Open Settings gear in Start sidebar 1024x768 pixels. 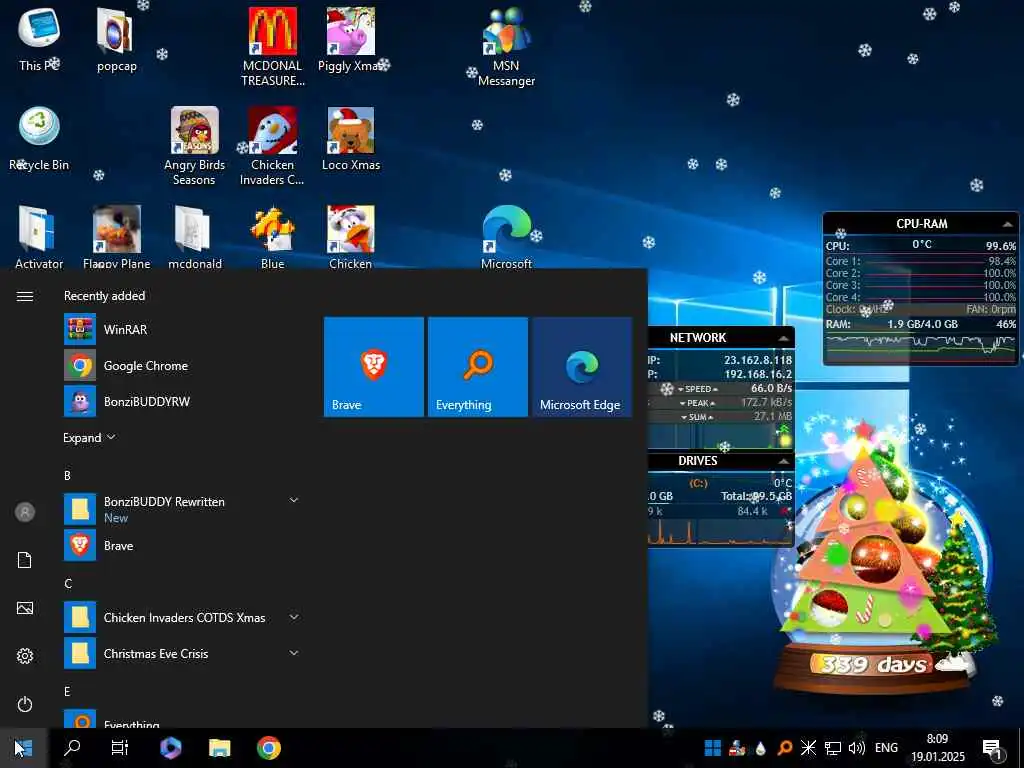pyautogui.click(x=25, y=656)
